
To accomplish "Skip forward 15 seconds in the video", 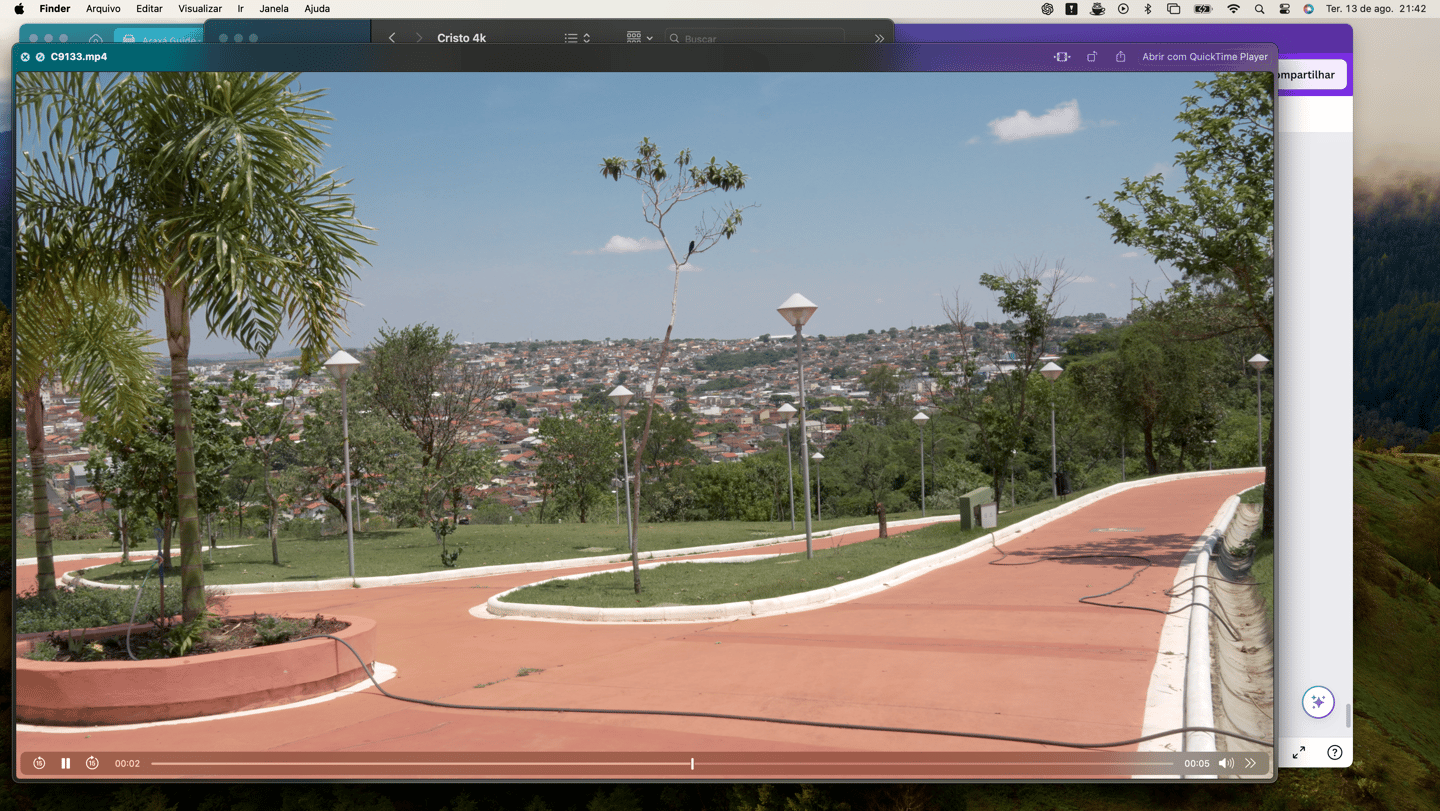I will pos(92,763).
